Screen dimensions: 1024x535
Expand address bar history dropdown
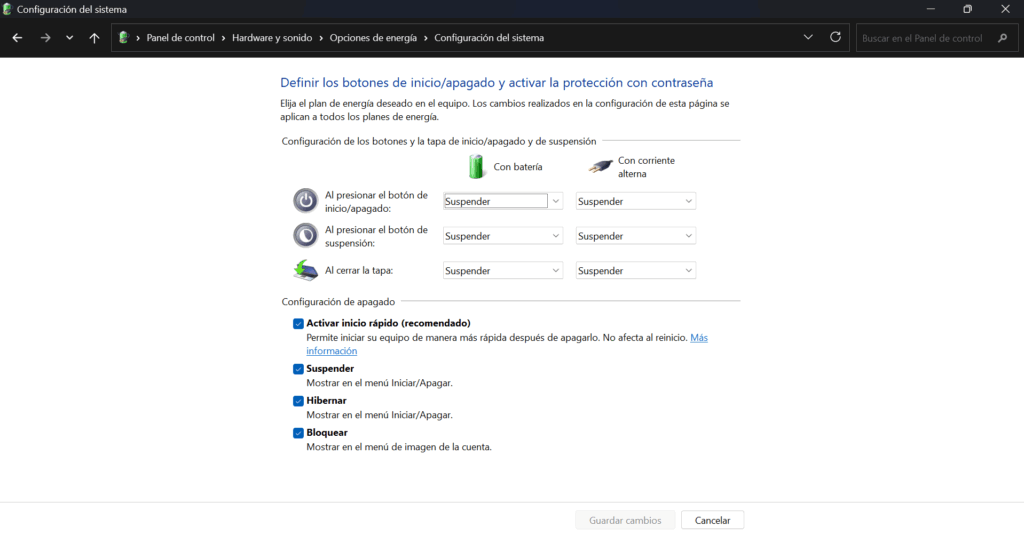pos(808,37)
